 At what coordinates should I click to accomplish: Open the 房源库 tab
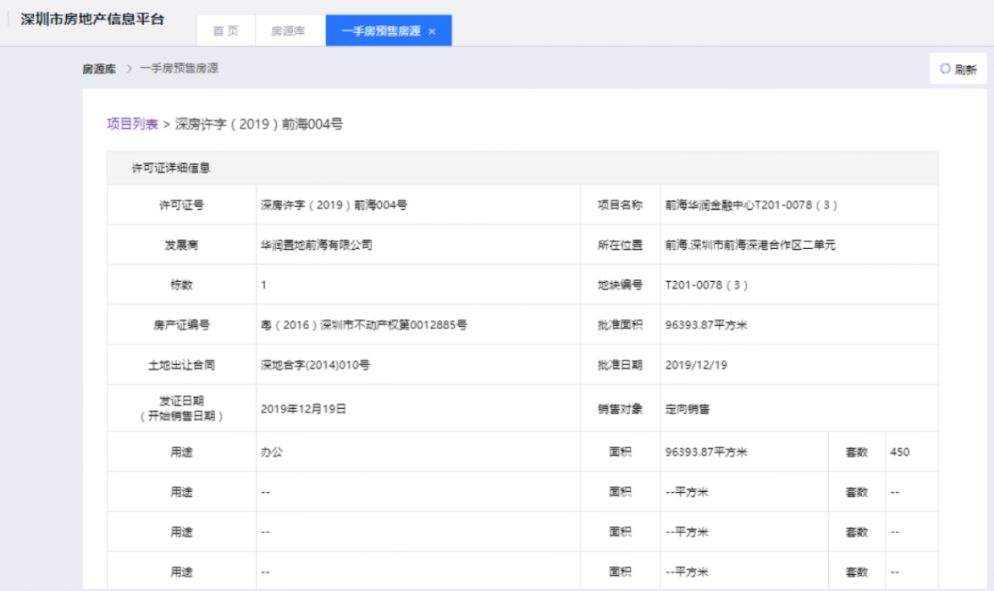click(290, 31)
